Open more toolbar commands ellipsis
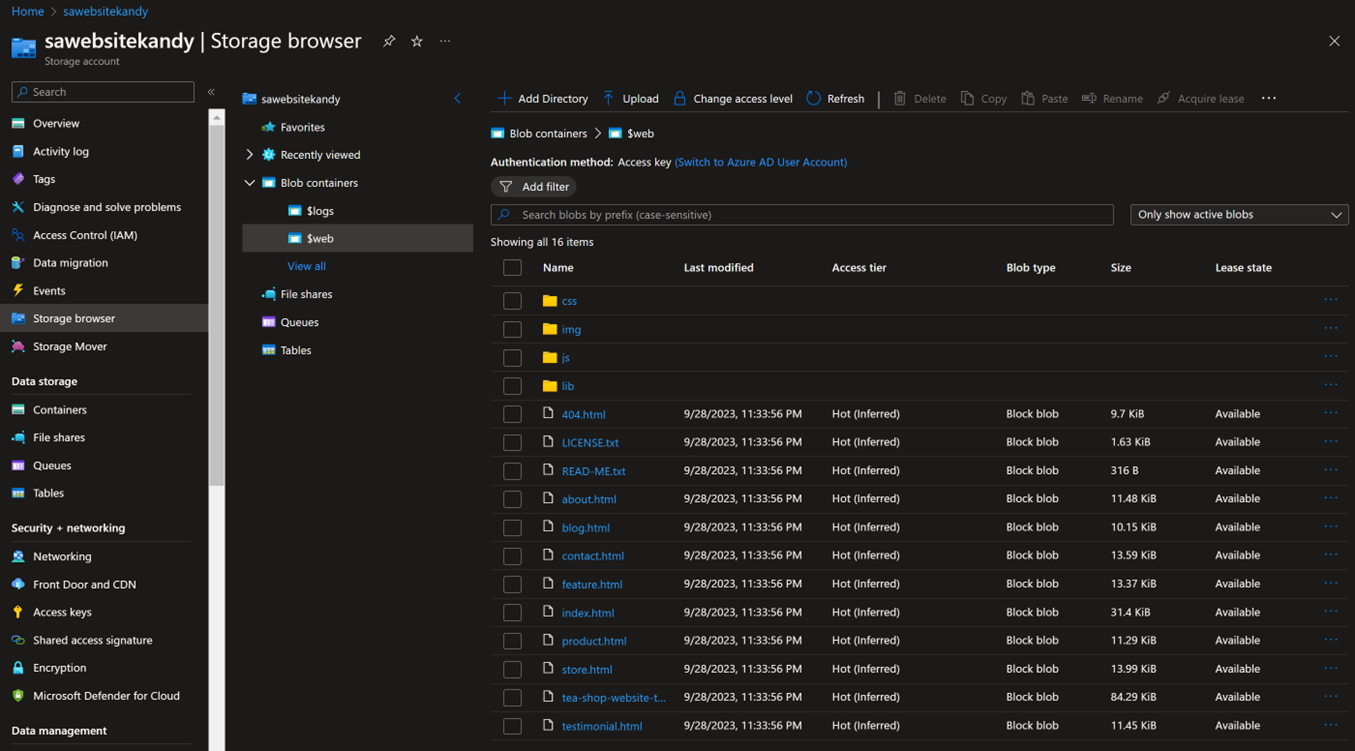Screen dimensions: 1355x751 click(1269, 98)
